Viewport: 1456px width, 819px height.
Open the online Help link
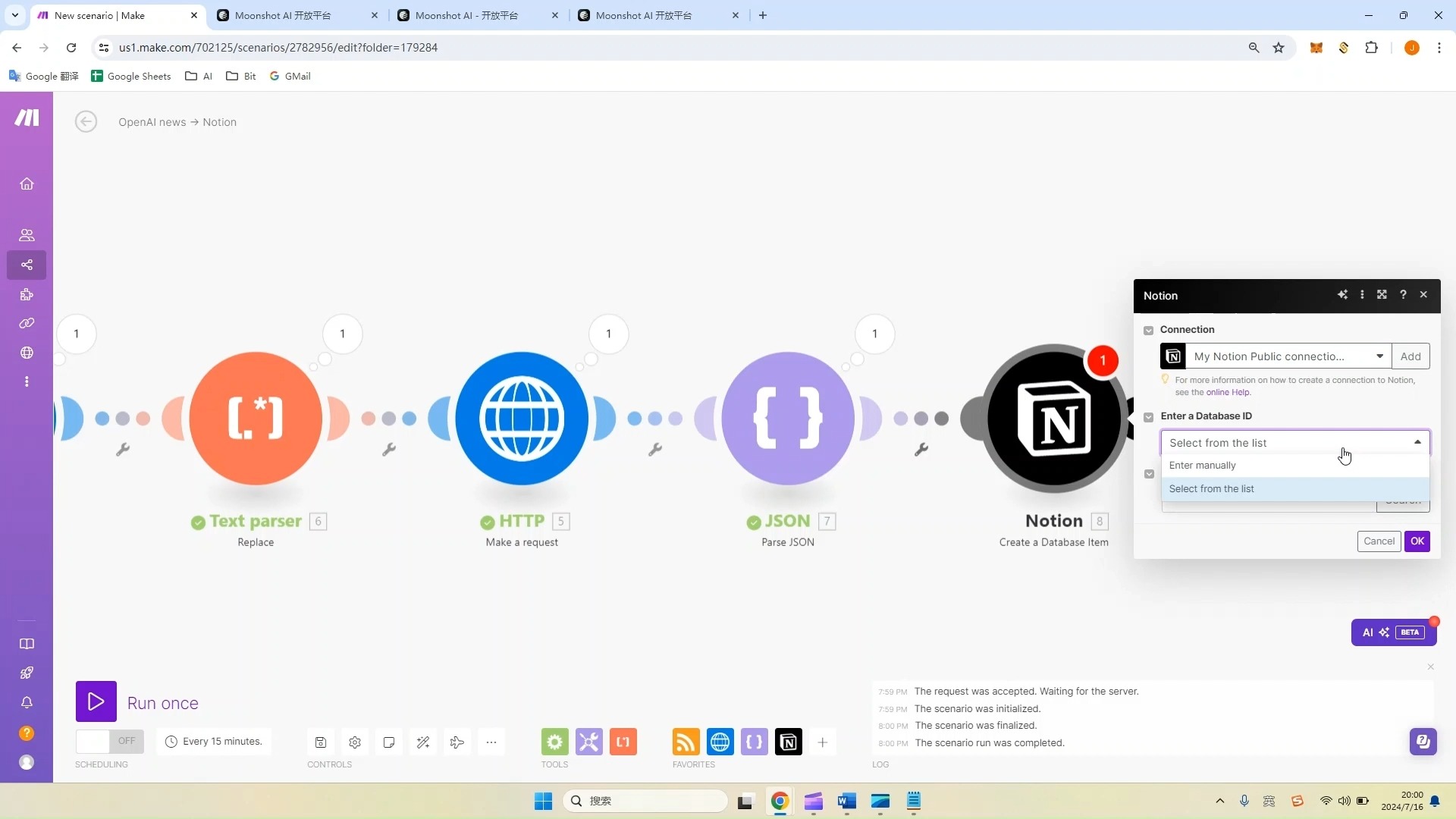[1228, 393]
